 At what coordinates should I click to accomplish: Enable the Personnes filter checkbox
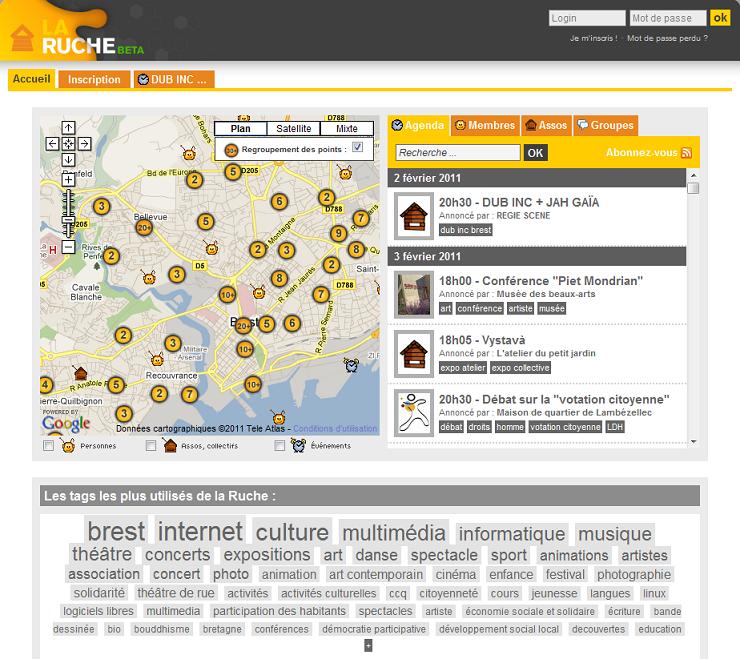[48, 446]
